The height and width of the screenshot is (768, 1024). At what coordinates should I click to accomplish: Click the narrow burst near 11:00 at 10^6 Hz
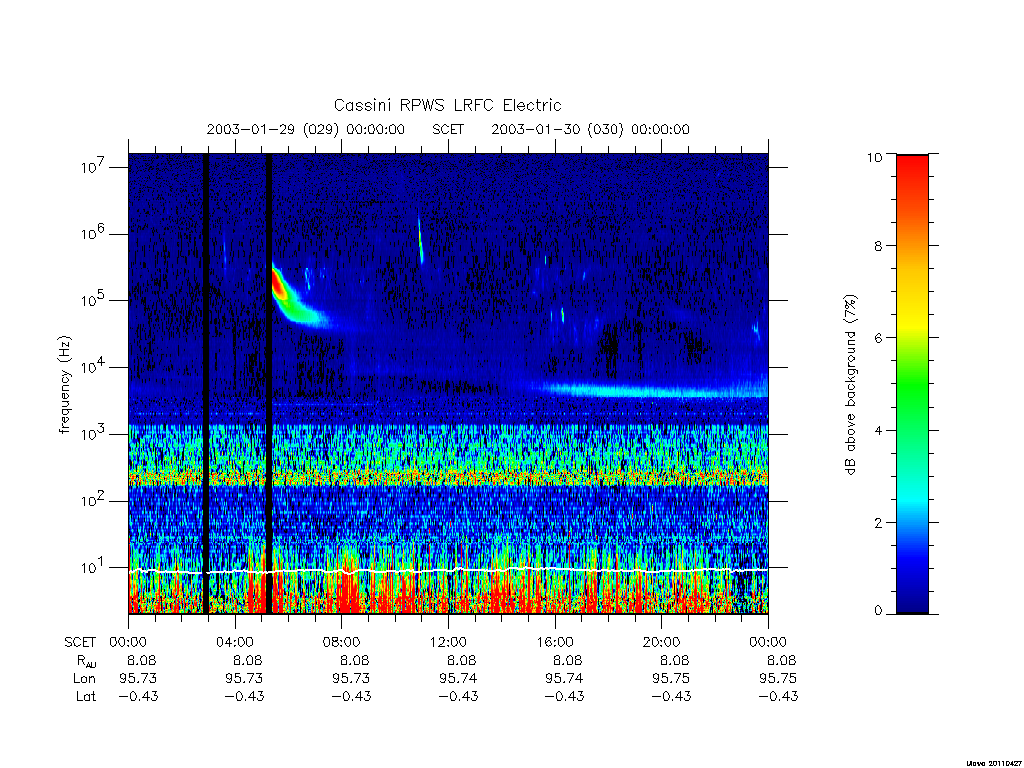click(421, 238)
